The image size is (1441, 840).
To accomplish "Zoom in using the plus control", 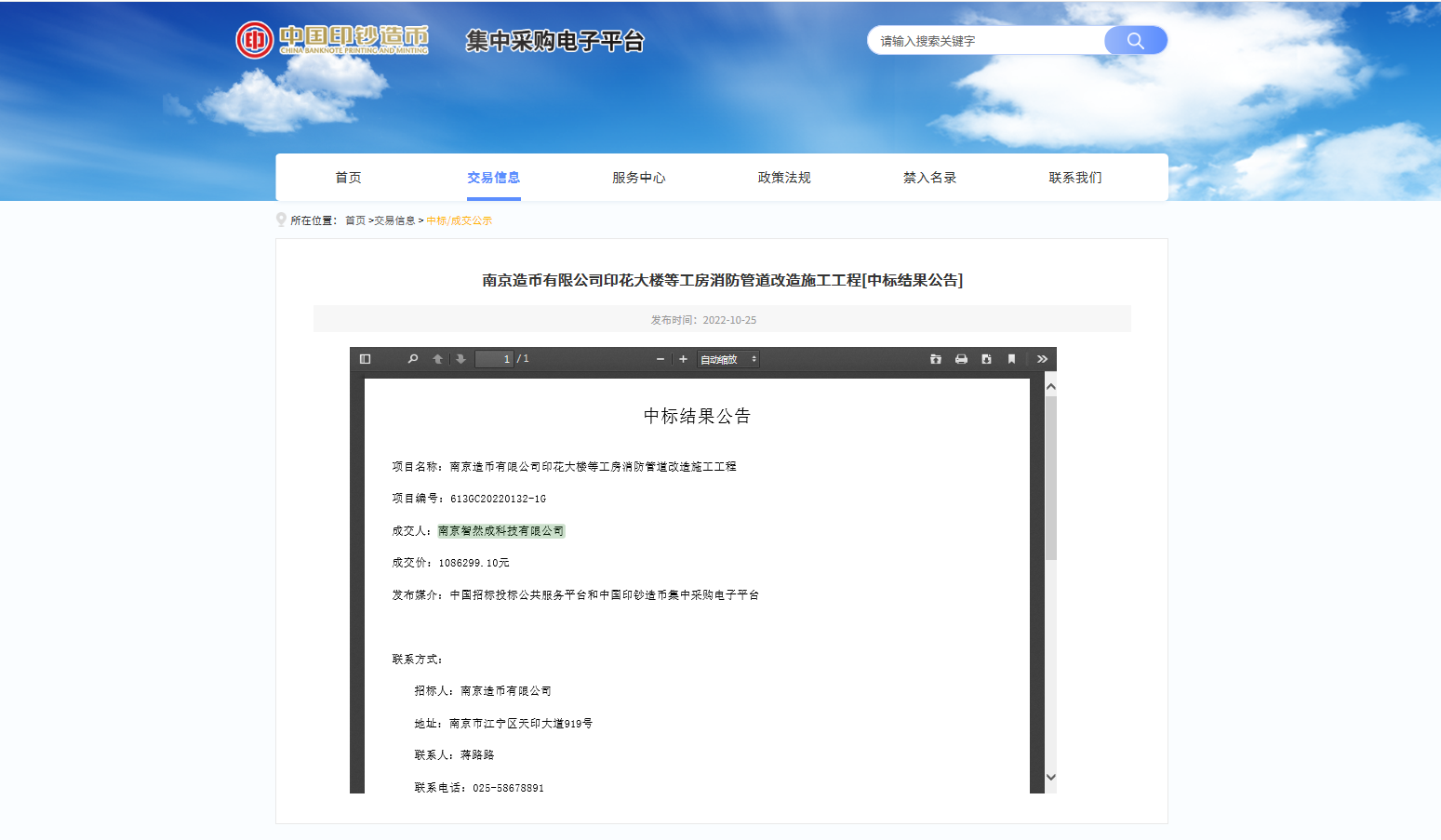I will 682,358.
